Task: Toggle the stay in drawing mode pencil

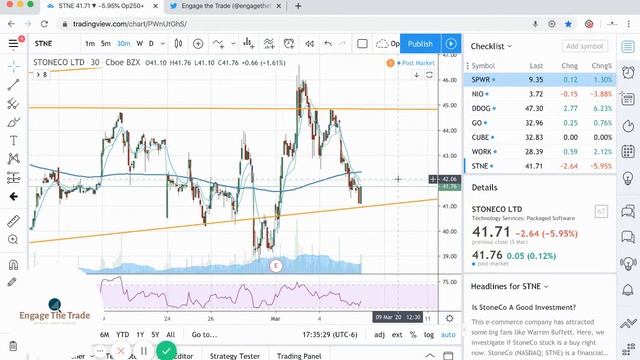Action: point(13,282)
